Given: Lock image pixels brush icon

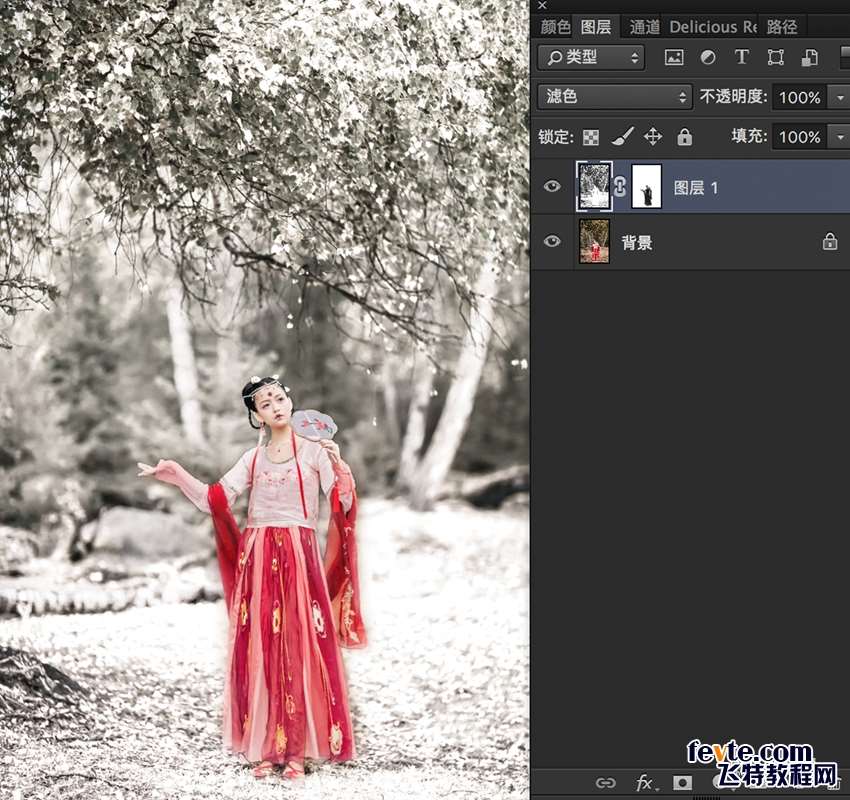Looking at the screenshot, I should tap(623, 137).
